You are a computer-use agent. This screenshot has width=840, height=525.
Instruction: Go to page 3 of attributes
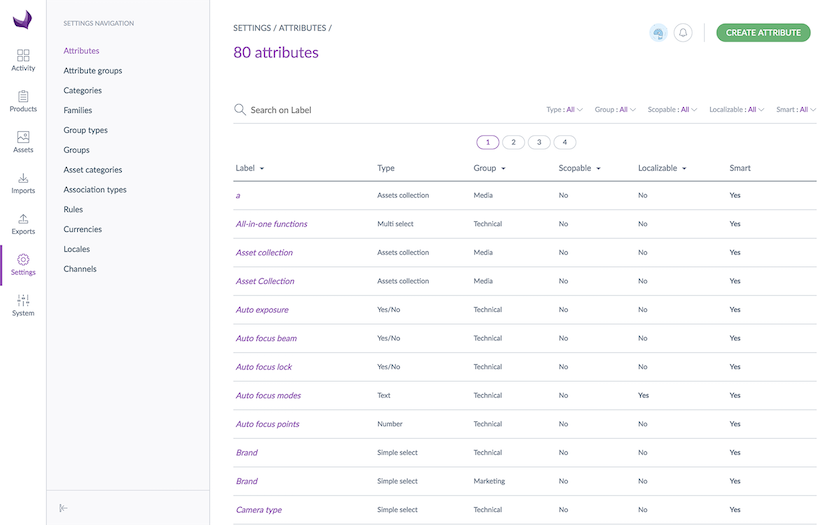539,143
